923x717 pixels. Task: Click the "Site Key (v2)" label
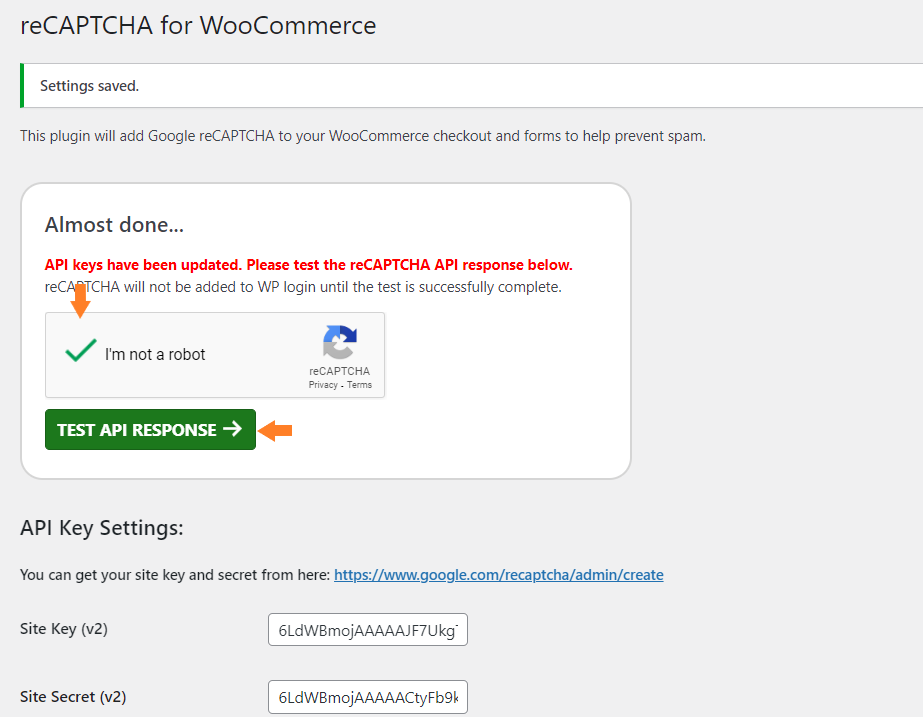64,629
